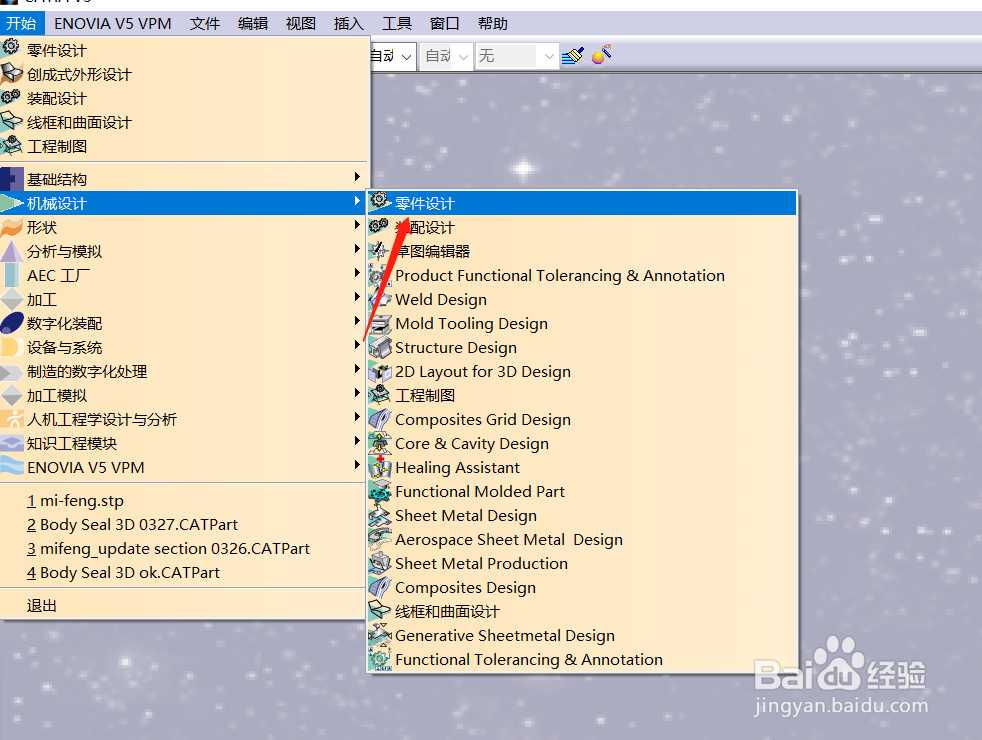Click the Generative Sheetmetal Design icon
The image size is (982, 740).
(x=380, y=635)
